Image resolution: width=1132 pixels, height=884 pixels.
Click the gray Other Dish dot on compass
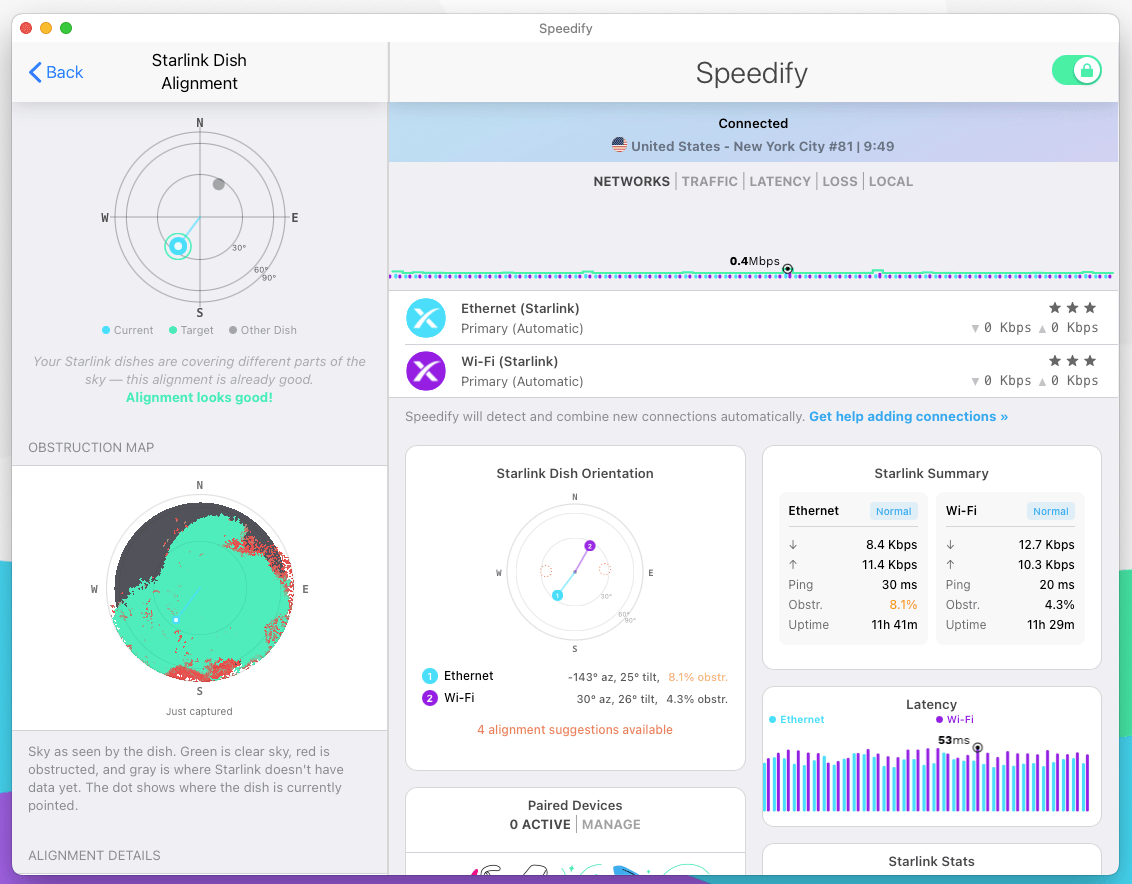219,184
